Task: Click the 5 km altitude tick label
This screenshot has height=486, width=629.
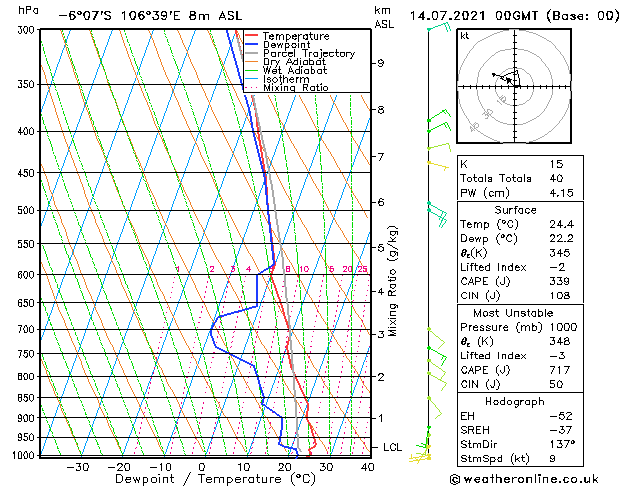Action: tap(380, 248)
